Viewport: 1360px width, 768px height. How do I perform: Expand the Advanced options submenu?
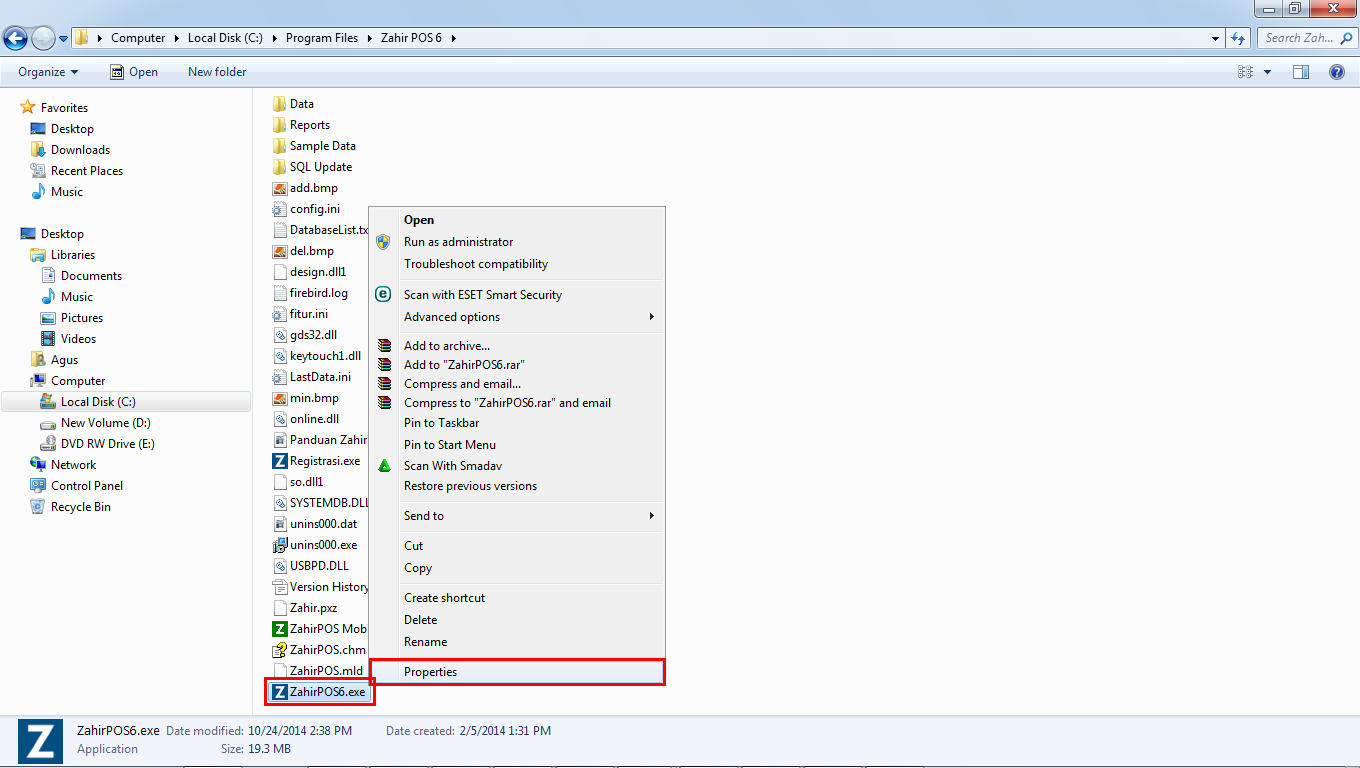(517, 317)
